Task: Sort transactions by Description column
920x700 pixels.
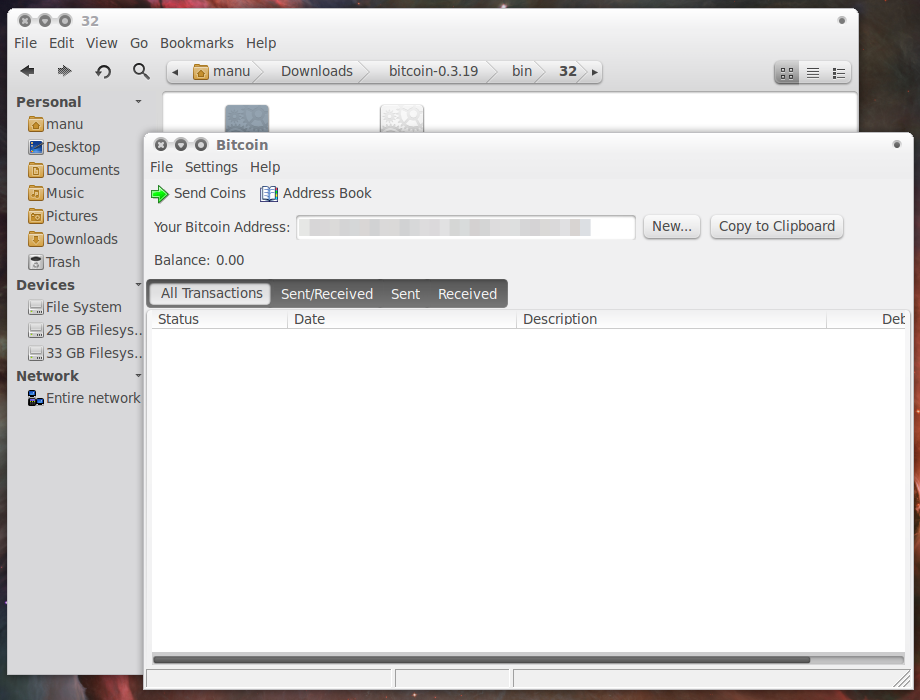Action: tap(671, 319)
